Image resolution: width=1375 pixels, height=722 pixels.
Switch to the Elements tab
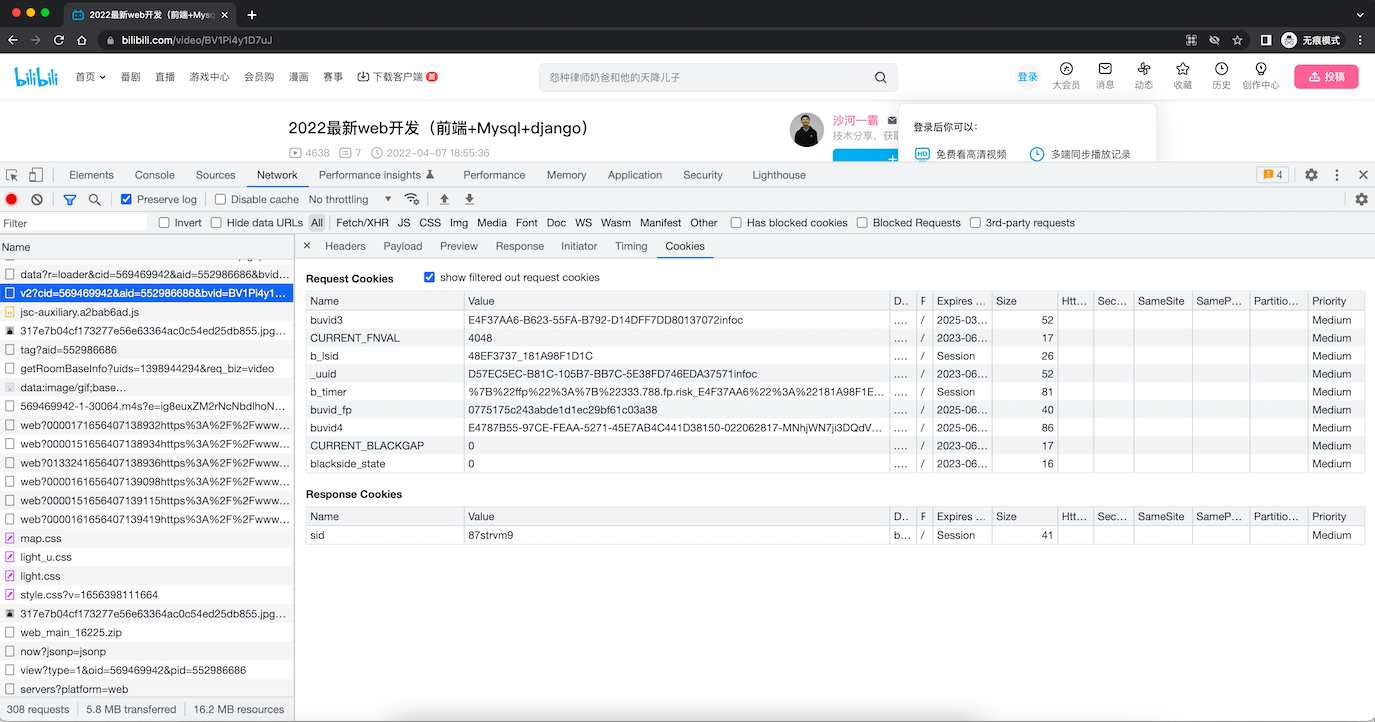[91, 175]
